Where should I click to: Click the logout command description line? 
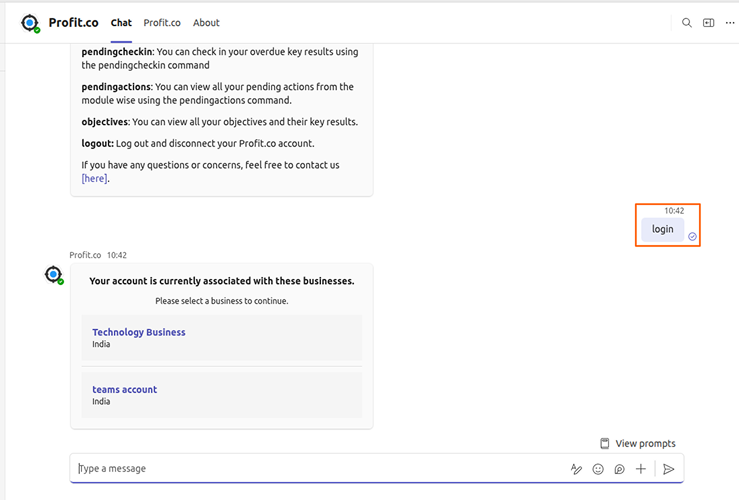[198, 143]
